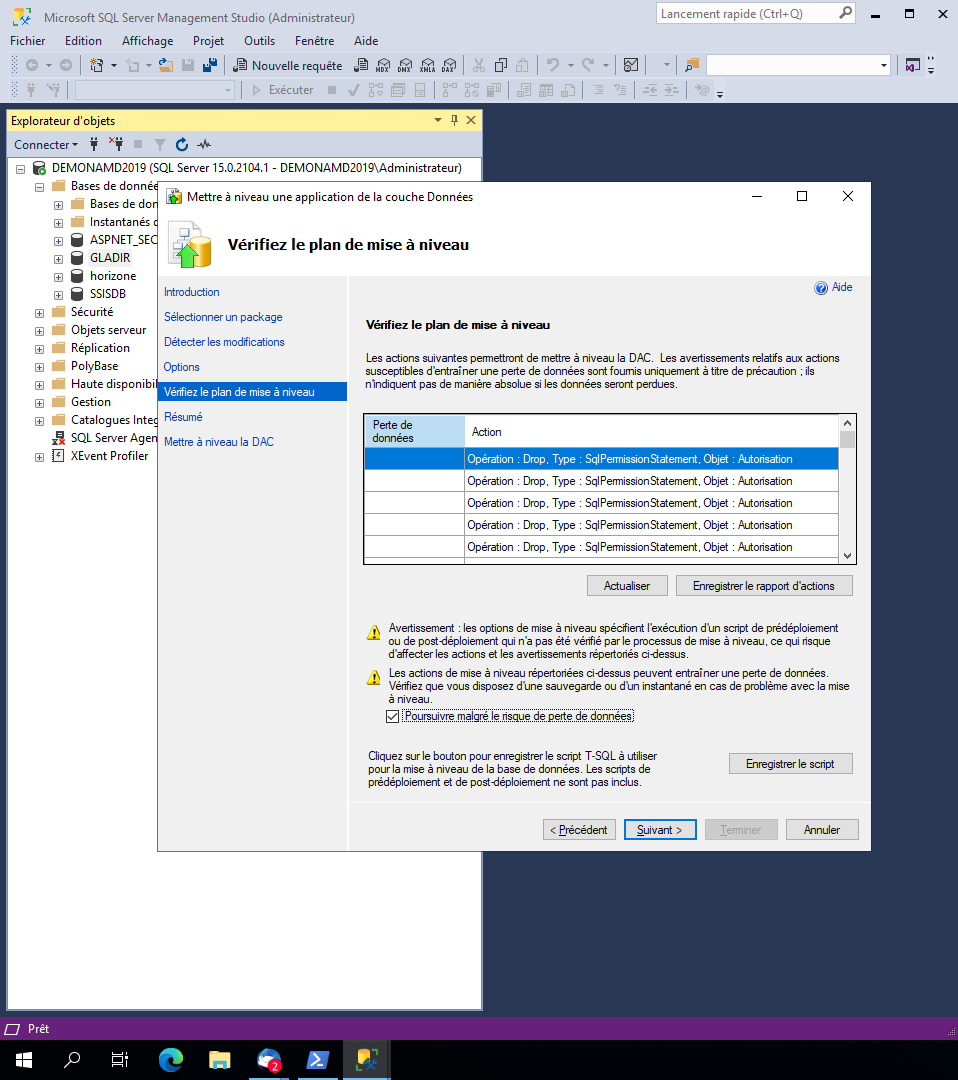
Task: Click the Suivant button
Action: point(660,829)
